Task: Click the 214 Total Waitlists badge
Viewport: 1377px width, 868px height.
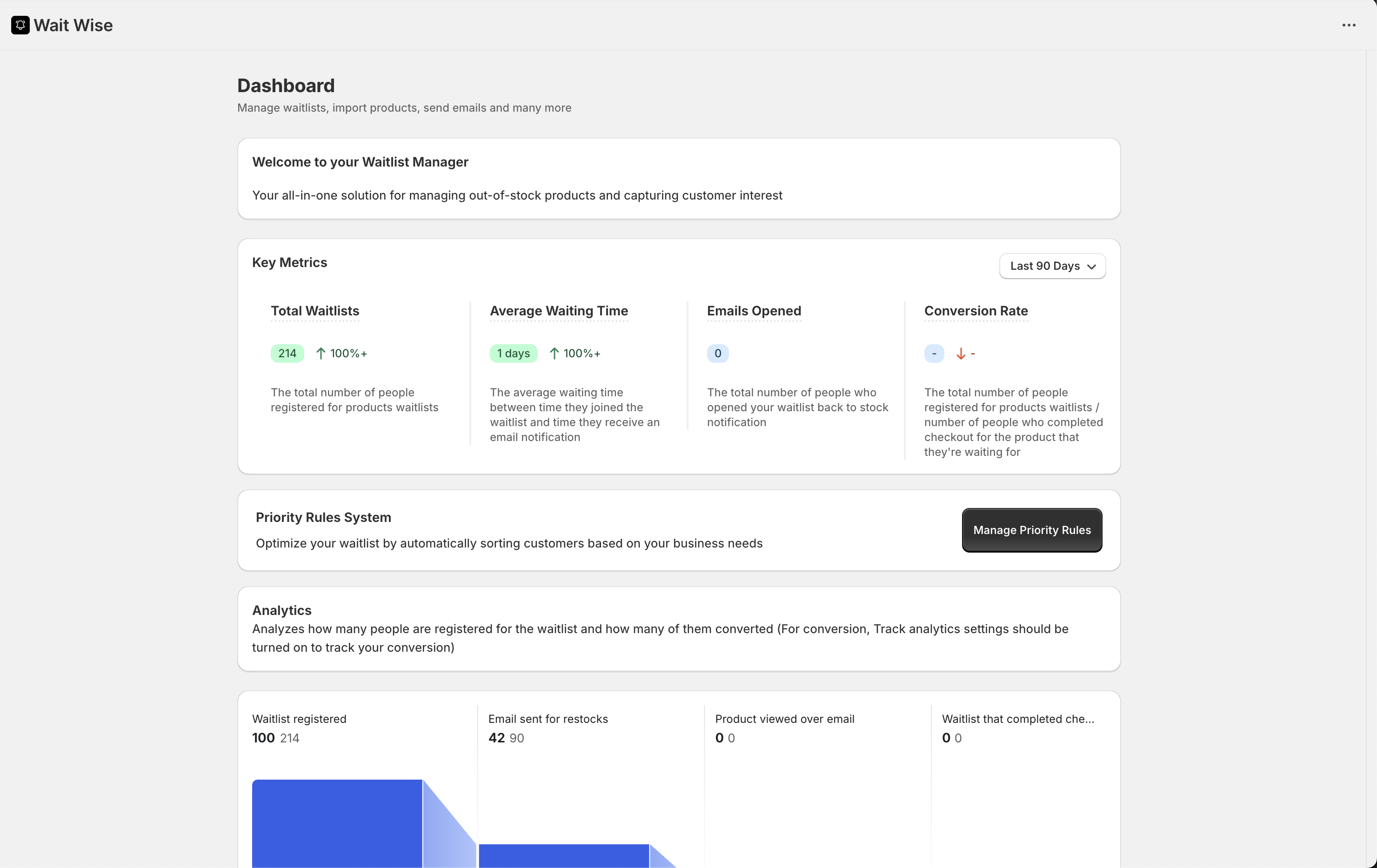Action: [287, 354]
